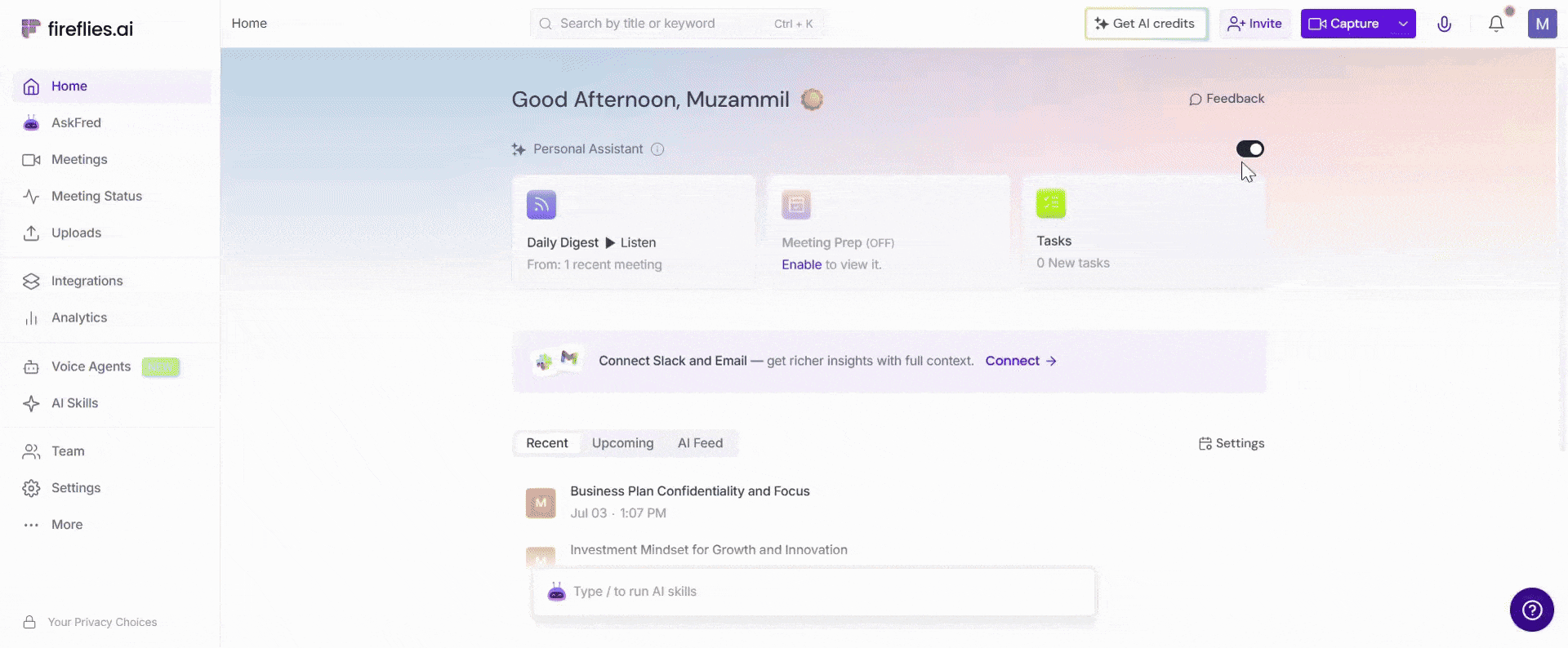Click the waving emoji next to greeting

pyautogui.click(x=812, y=100)
